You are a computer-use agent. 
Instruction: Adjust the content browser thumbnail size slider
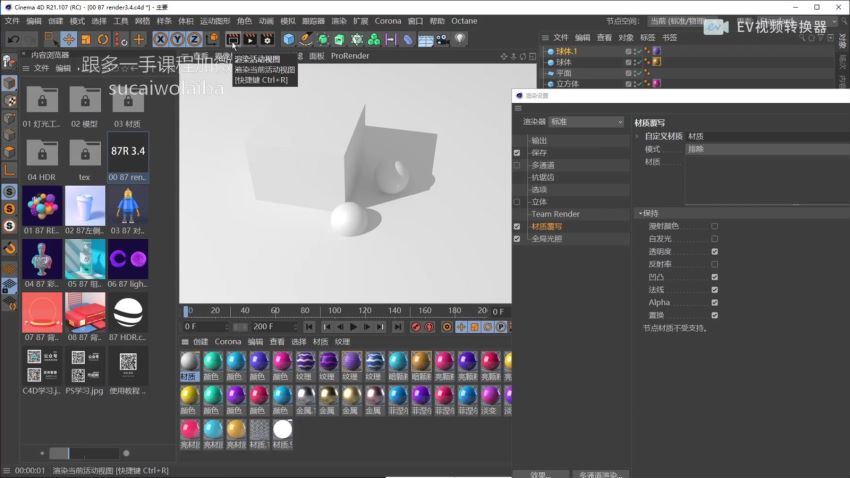(x=84, y=453)
